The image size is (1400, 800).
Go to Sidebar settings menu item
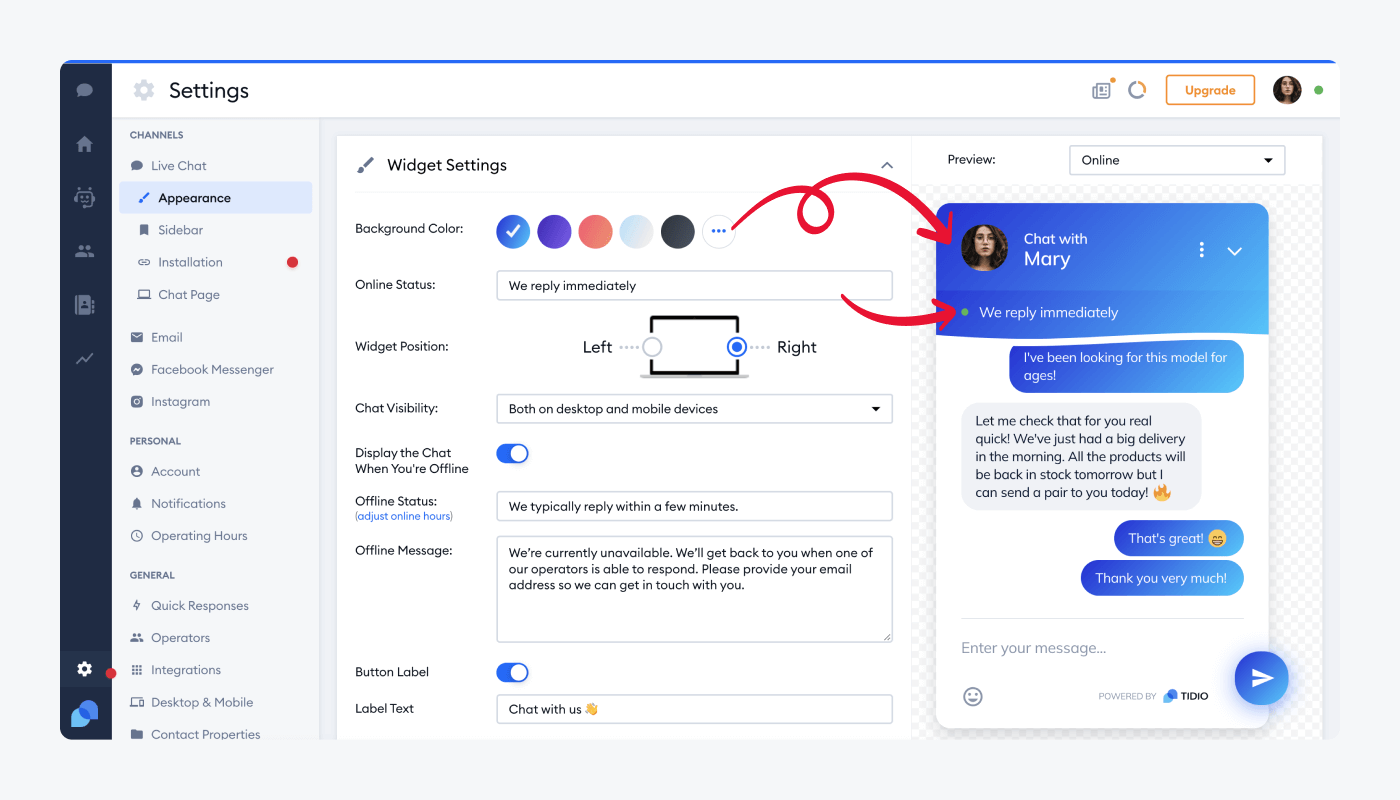[180, 230]
